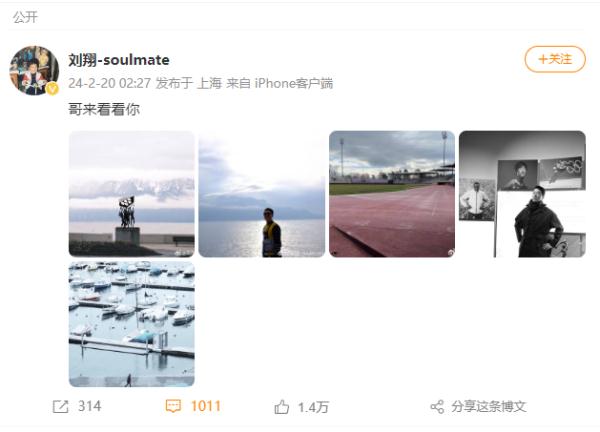Screen dimensions: 600x432
Task: Open the 刘翔-soulmate profile avatar
Action: (x=34, y=70)
